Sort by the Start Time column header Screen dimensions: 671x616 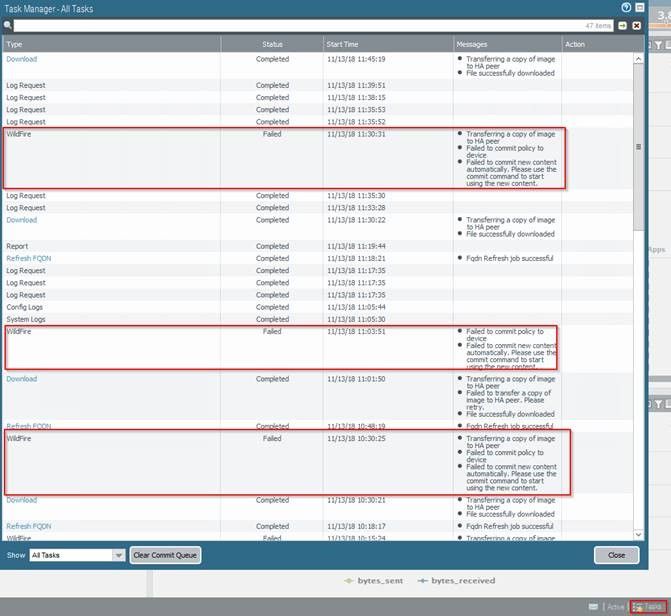(x=387, y=44)
